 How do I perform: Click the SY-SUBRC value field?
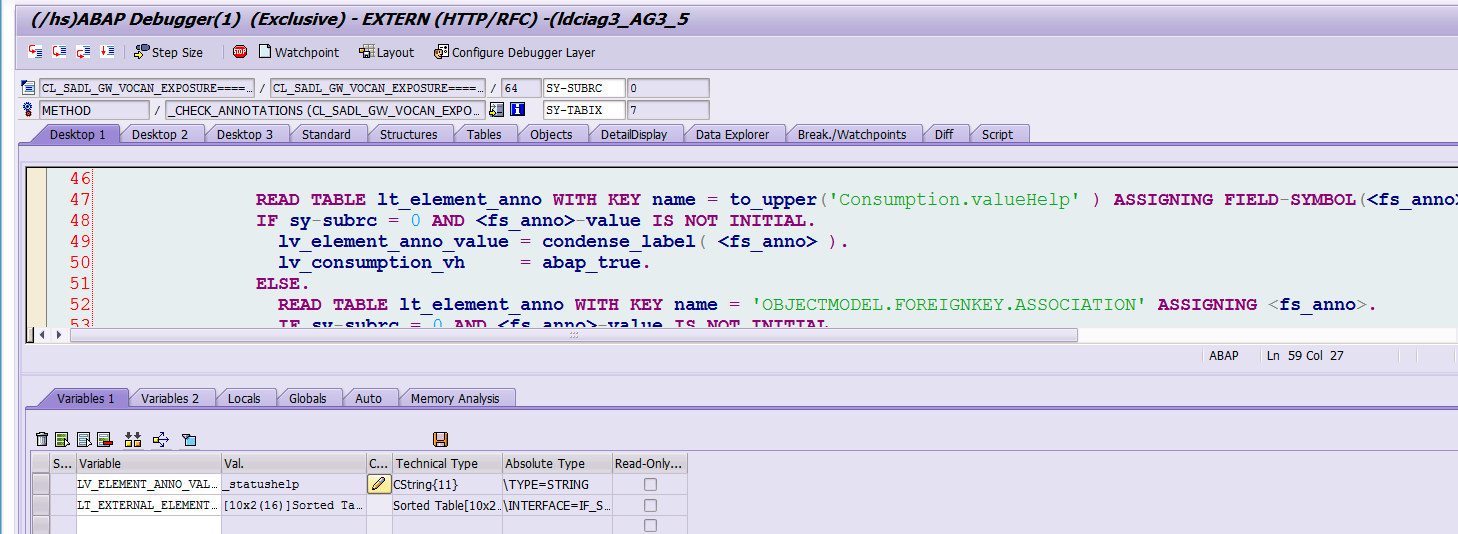[668, 88]
